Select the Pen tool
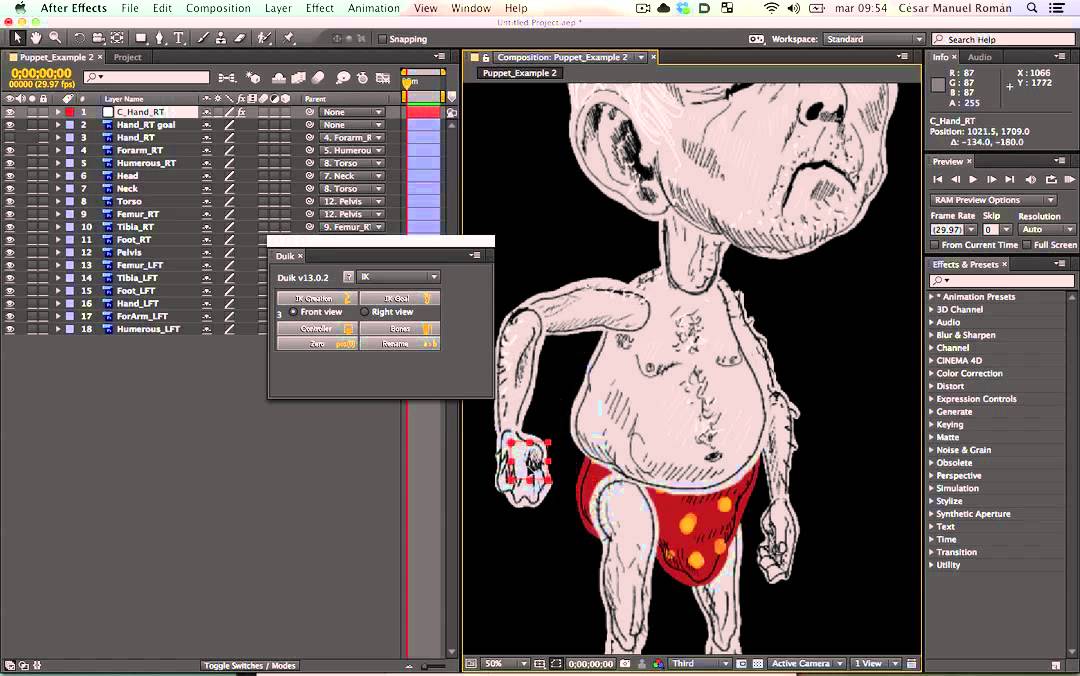The image size is (1080, 676). [x=160, y=39]
